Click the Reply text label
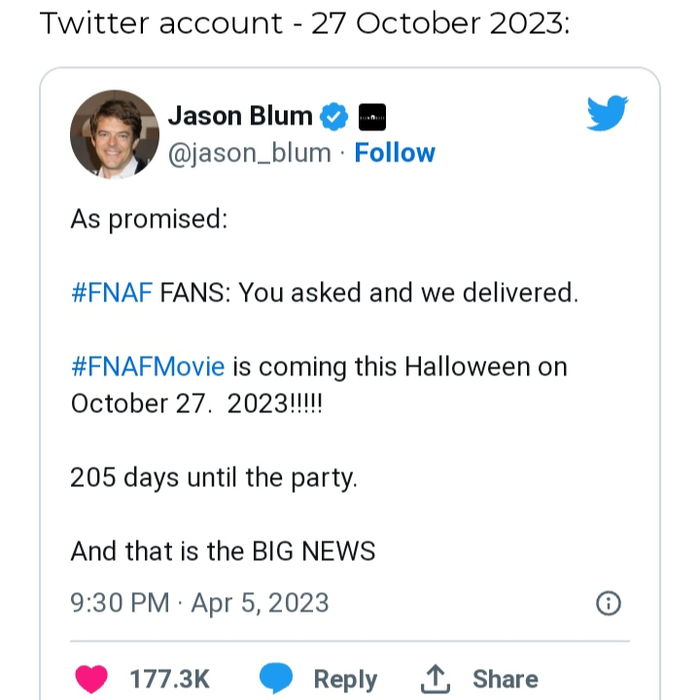 (345, 679)
